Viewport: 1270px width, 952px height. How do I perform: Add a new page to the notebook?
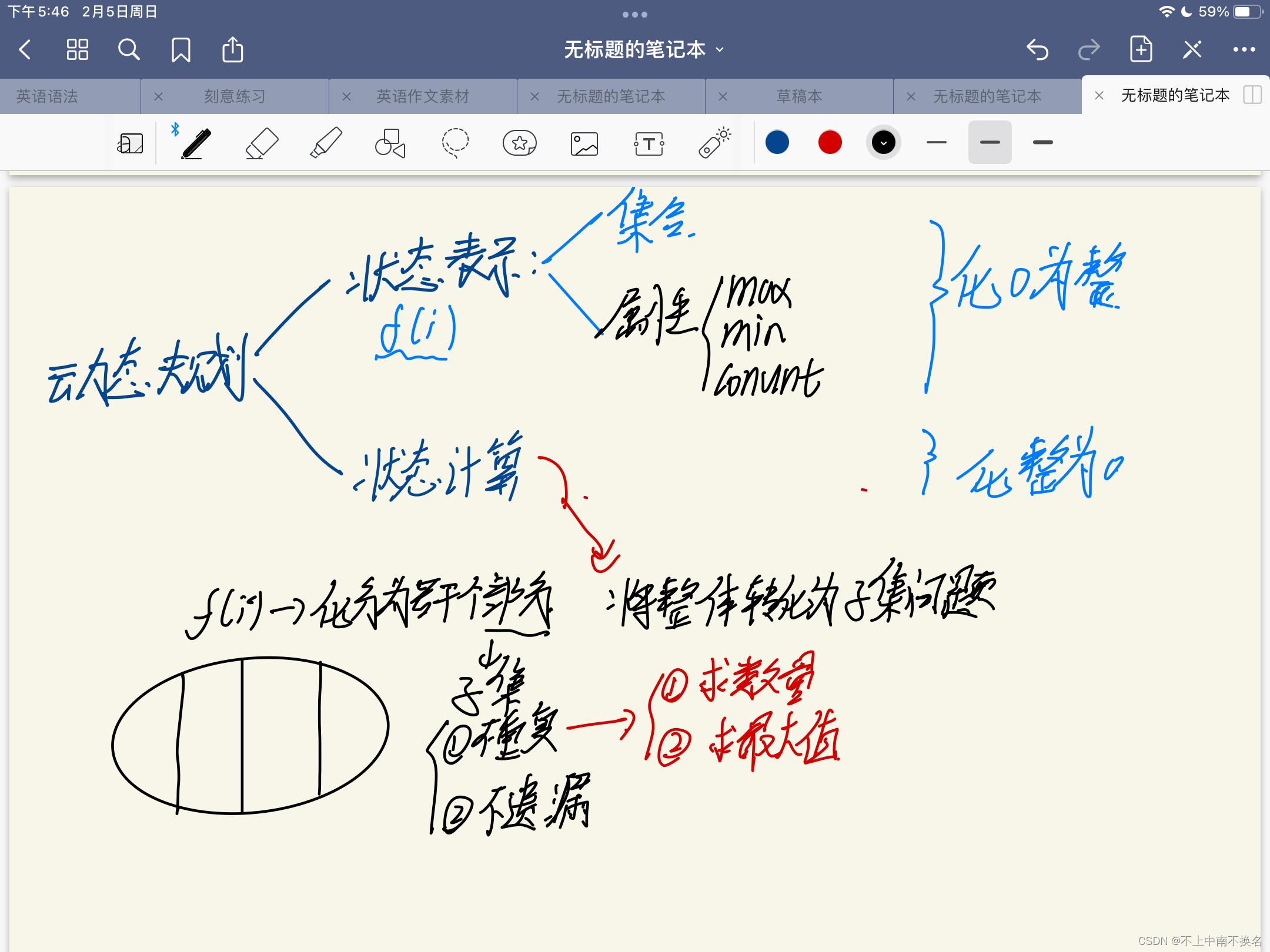pyautogui.click(x=1141, y=49)
